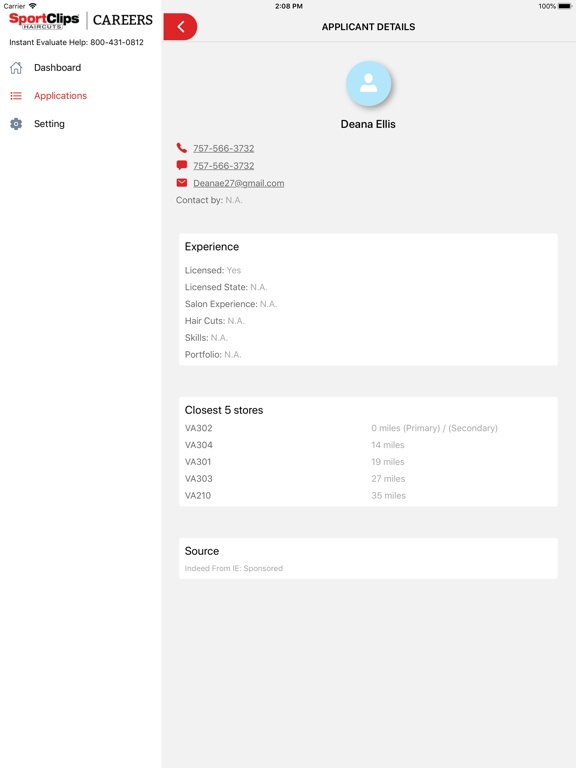Click the 27 miles distance
The width and height of the screenshot is (576, 768).
[x=388, y=479]
